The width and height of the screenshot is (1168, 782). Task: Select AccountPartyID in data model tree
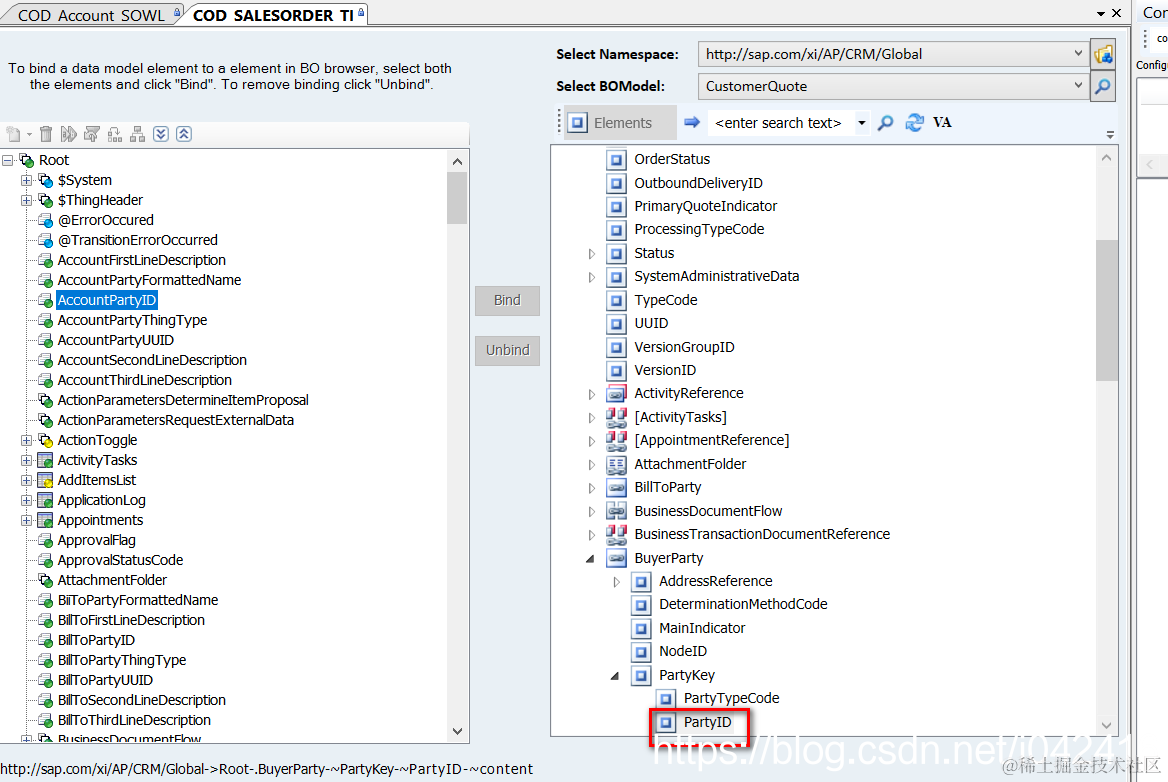pyautogui.click(x=107, y=300)
